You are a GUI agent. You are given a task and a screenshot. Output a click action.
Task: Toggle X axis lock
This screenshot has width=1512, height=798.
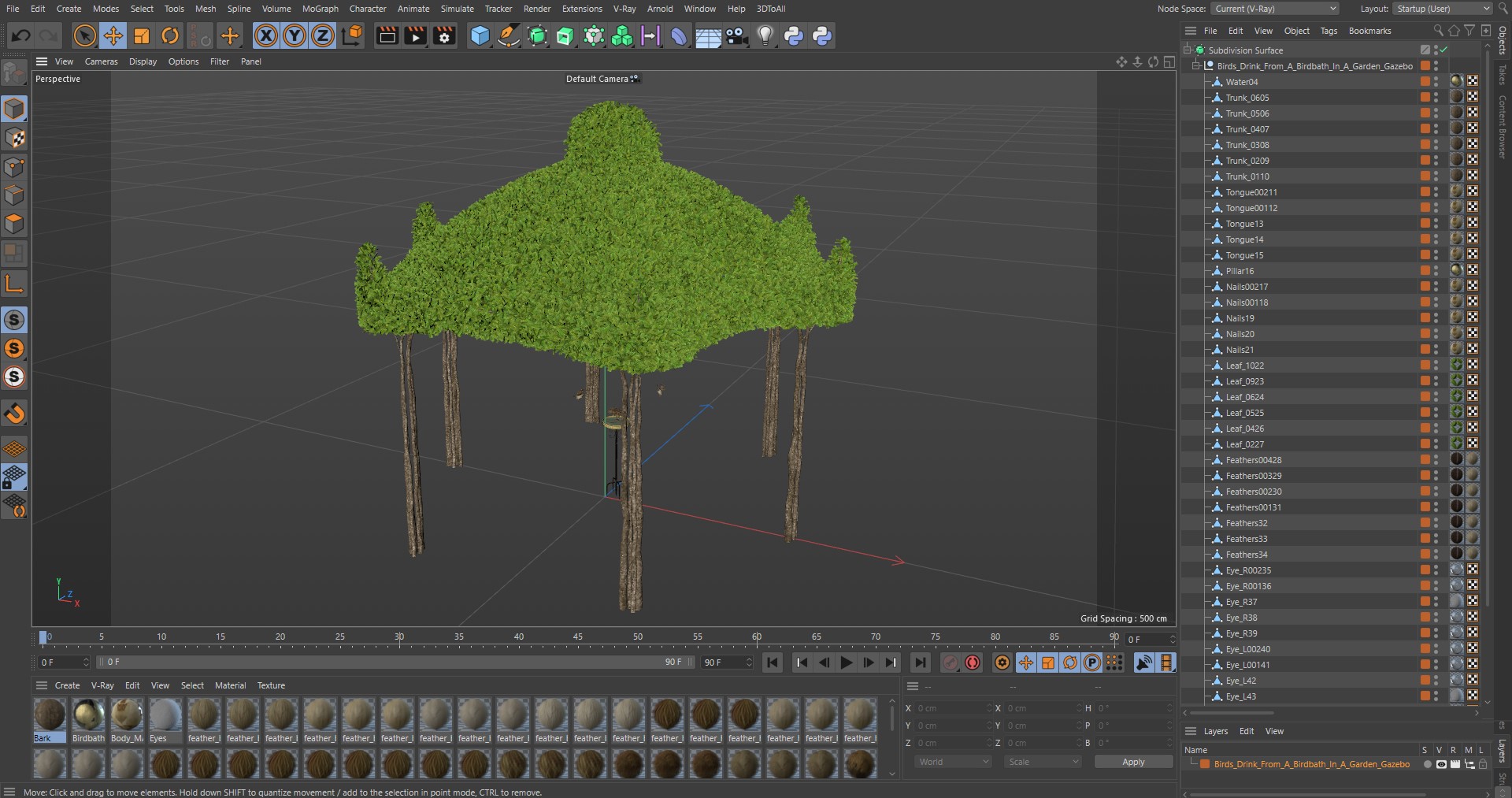tap(266, 35)
